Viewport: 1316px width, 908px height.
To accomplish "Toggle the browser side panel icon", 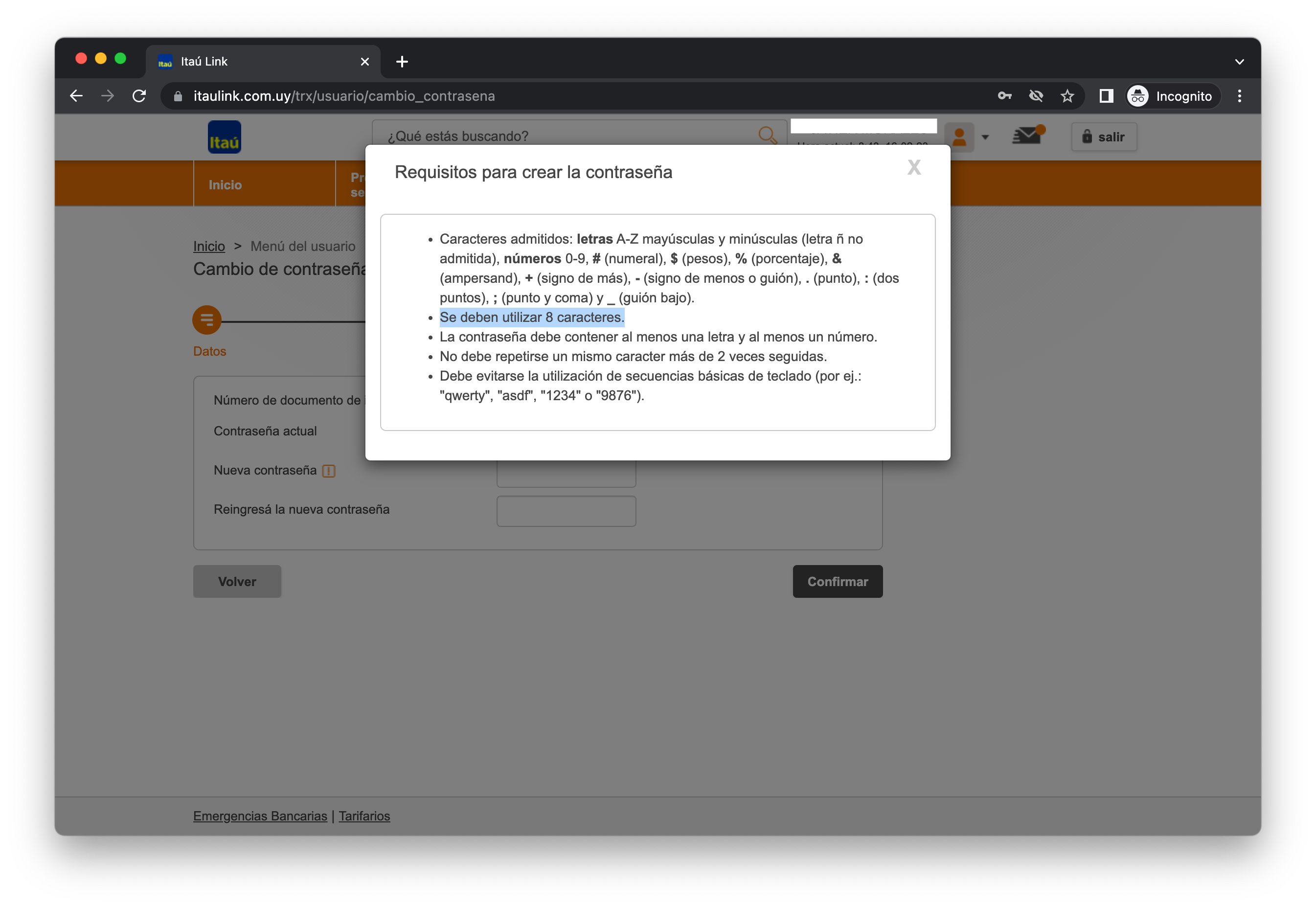I will [x=1106, y=96].
